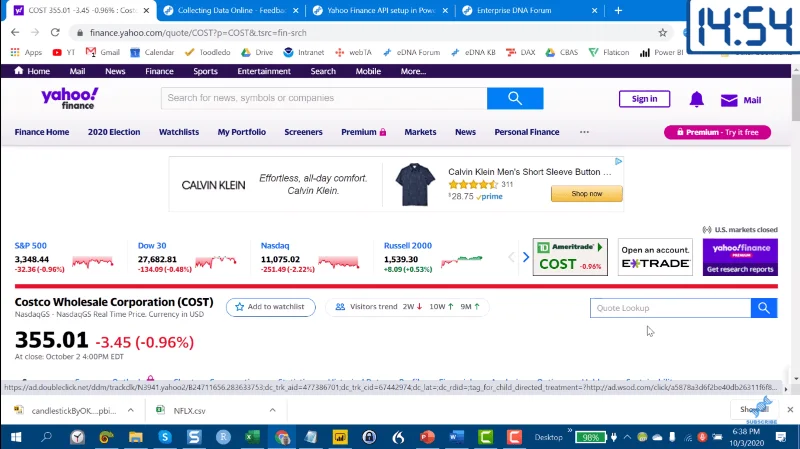Click the browser address bar URL
Viewport: 800px width, 449px height.
click(x=198, y=33)
